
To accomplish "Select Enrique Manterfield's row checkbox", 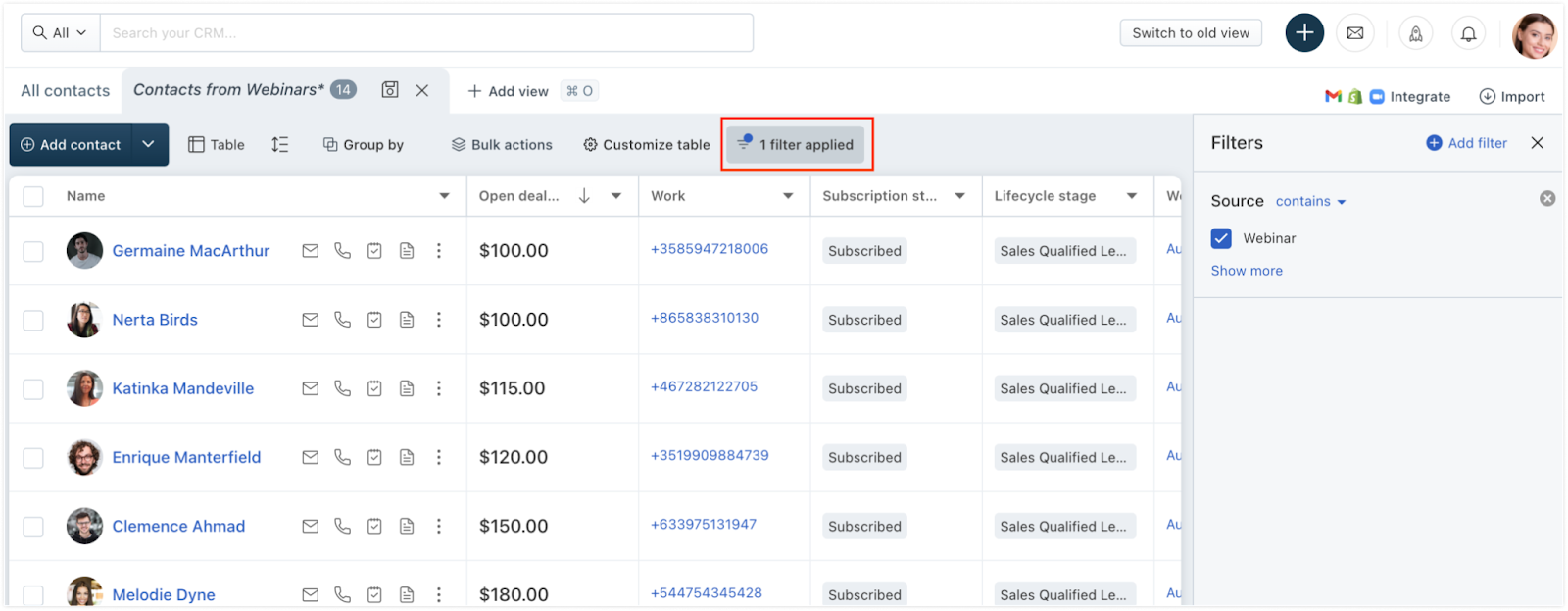I will tap(33, 457).
